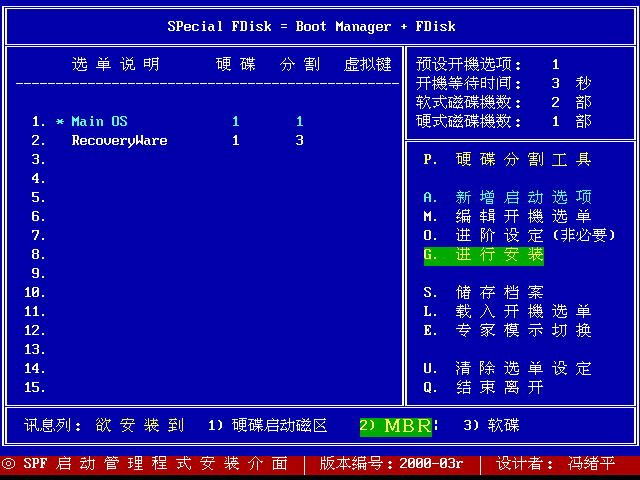
Task: Click the 虚拟键 column header
Action: (367, 64)
